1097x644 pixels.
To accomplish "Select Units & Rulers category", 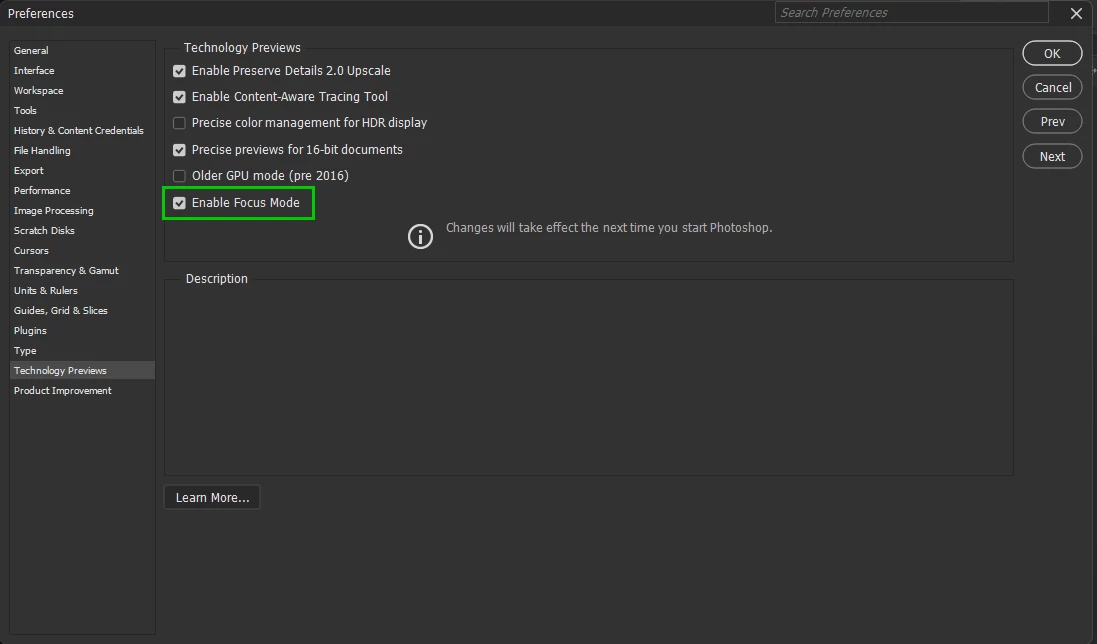I will tap(82, 290).
